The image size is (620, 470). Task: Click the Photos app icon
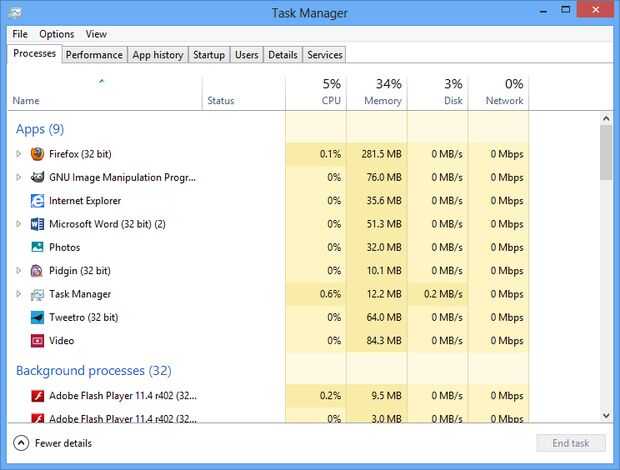(x=37, y=247)
